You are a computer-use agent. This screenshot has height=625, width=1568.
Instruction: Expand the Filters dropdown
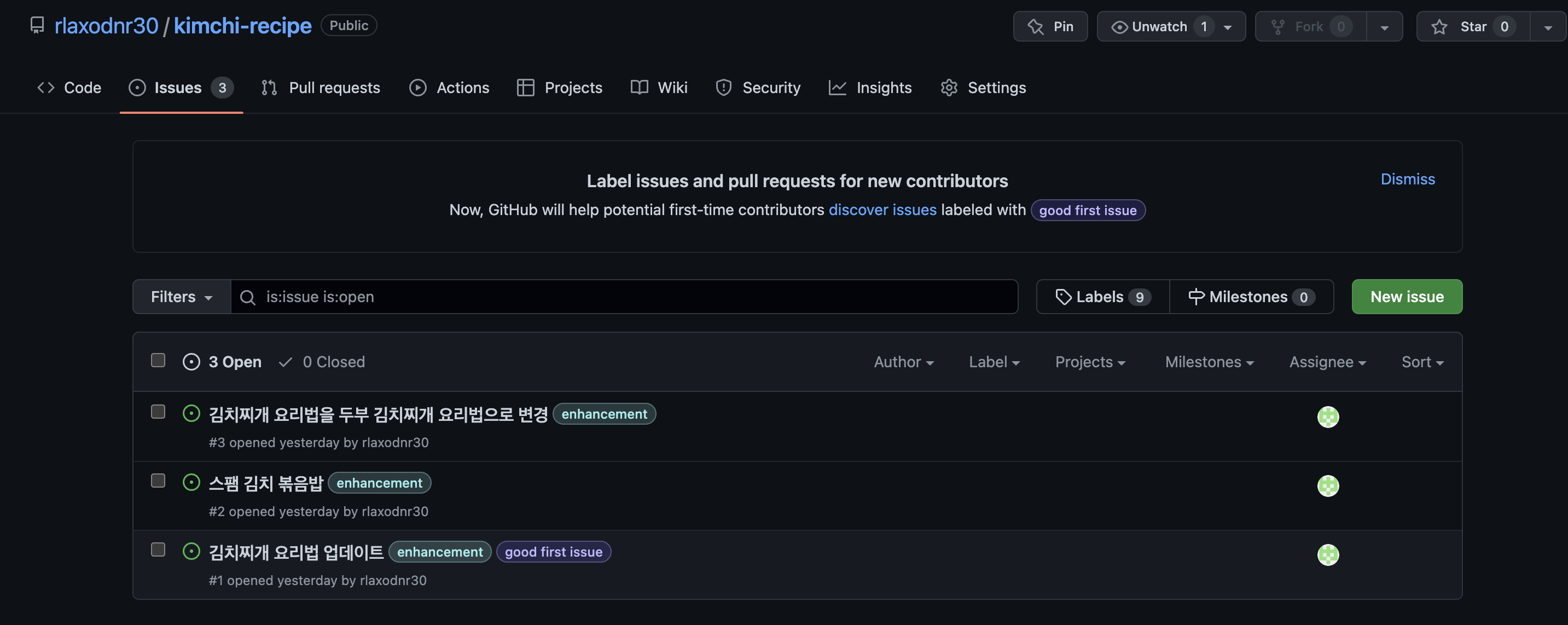point(182,297)
